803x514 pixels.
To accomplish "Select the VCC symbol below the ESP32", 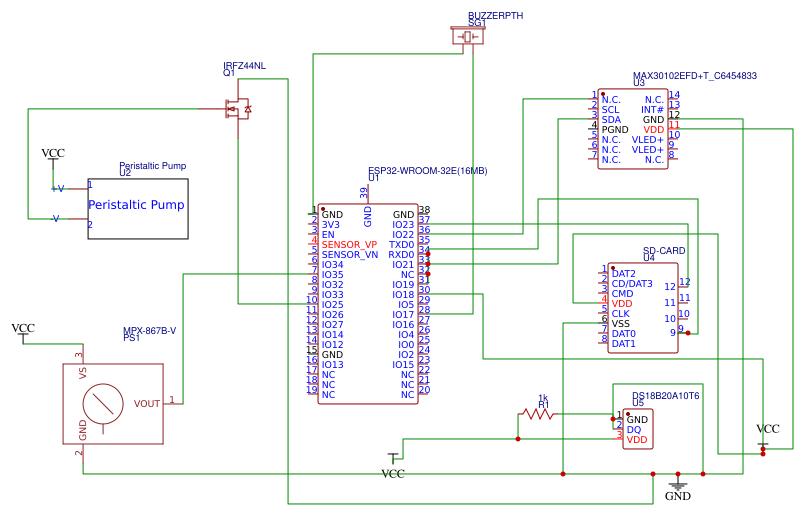I will point(393,466).
